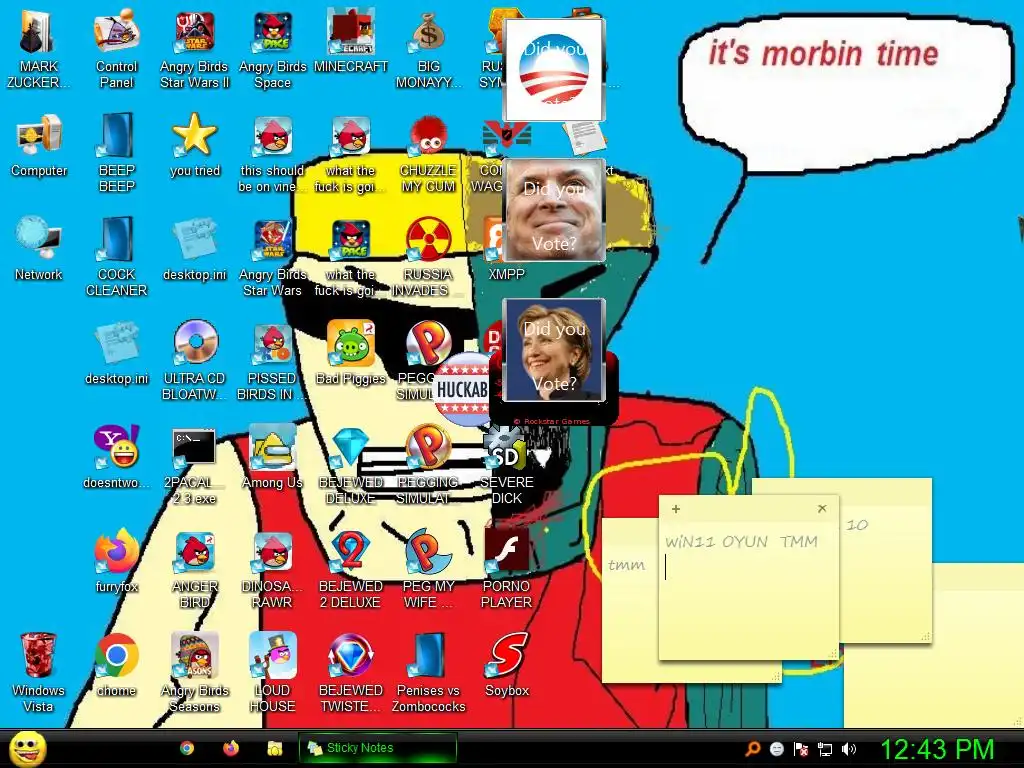Delete the WiN11 OYUN TMM sticky note
This screenshot has height=768, width=1024.
click(822, 508)
